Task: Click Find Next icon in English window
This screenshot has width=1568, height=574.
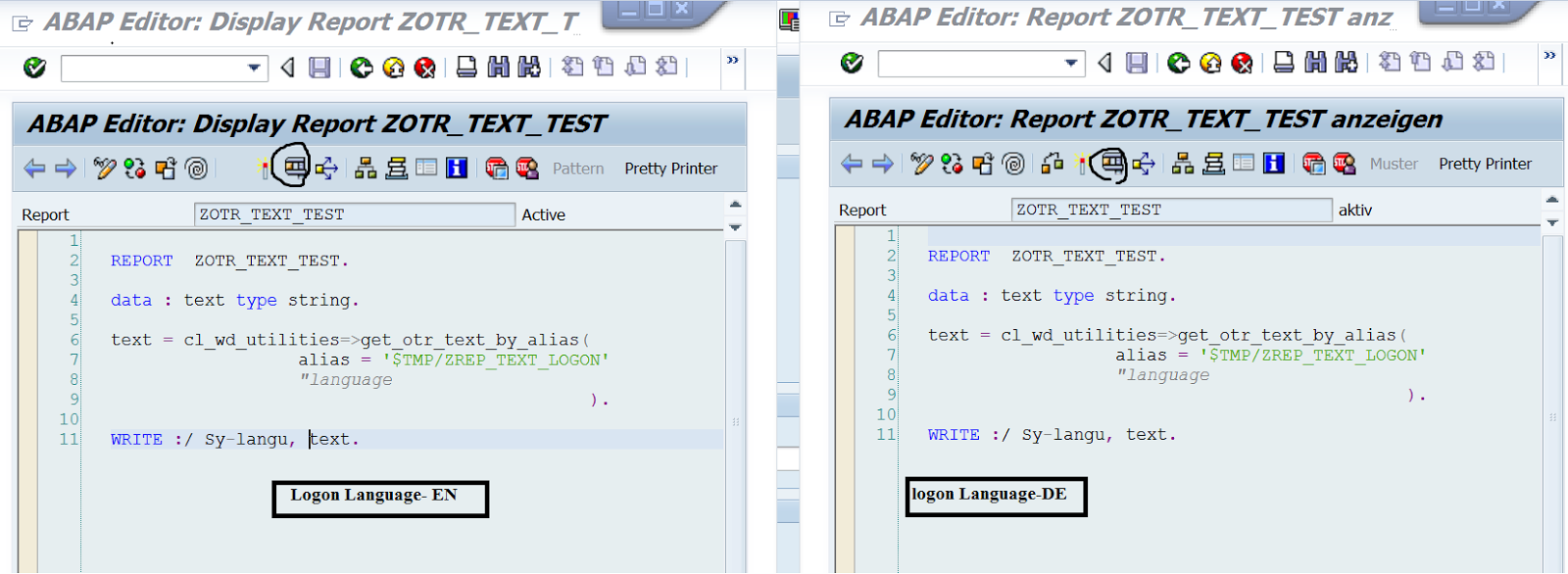Action: (529, 67)
